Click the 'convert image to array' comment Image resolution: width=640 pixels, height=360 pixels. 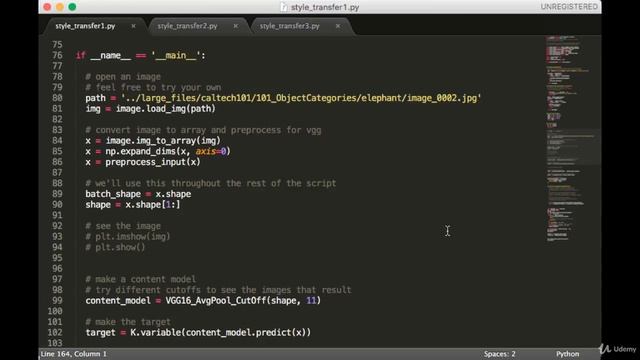(203, 130)
